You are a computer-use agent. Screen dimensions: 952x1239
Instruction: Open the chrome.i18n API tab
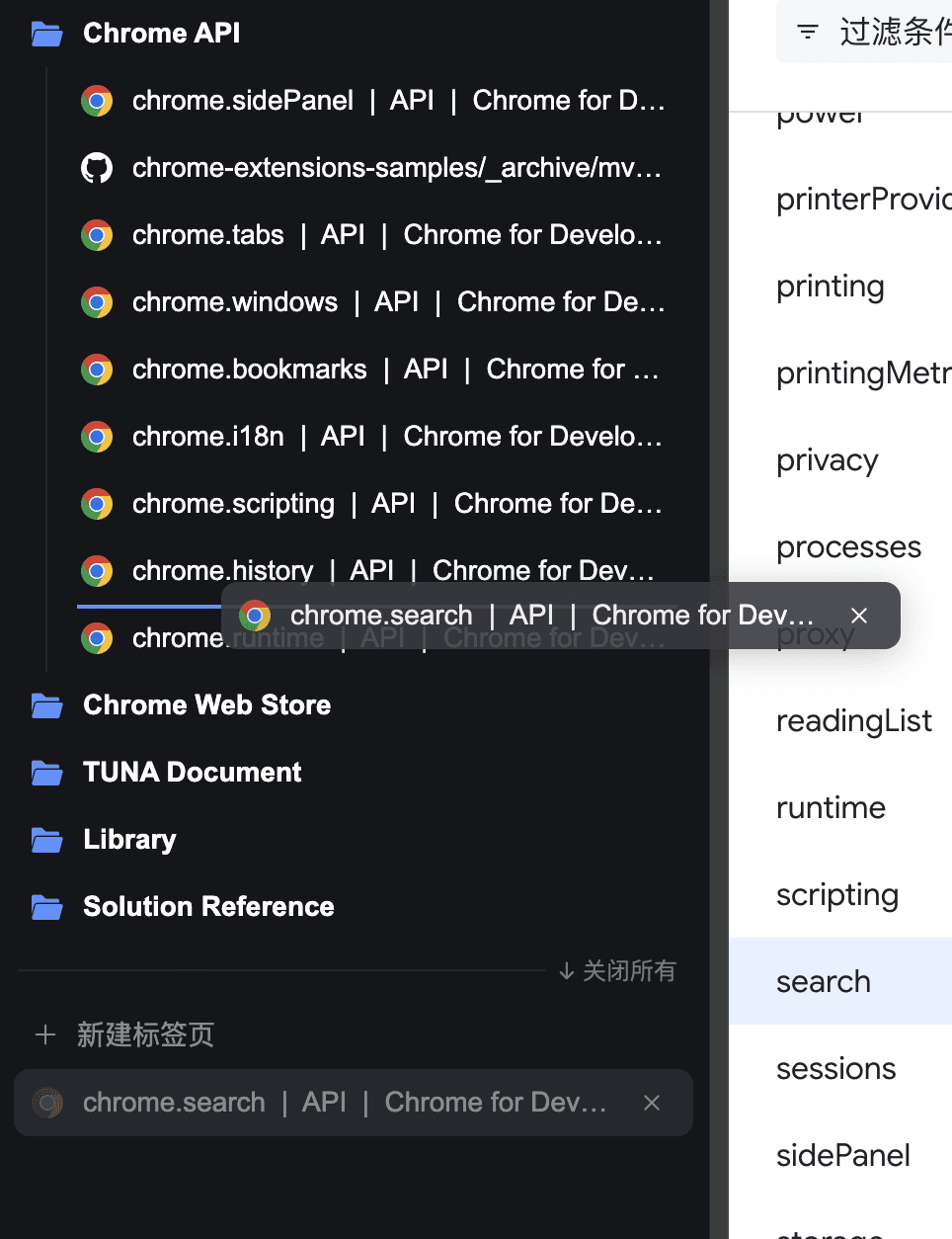click(372, 437)
